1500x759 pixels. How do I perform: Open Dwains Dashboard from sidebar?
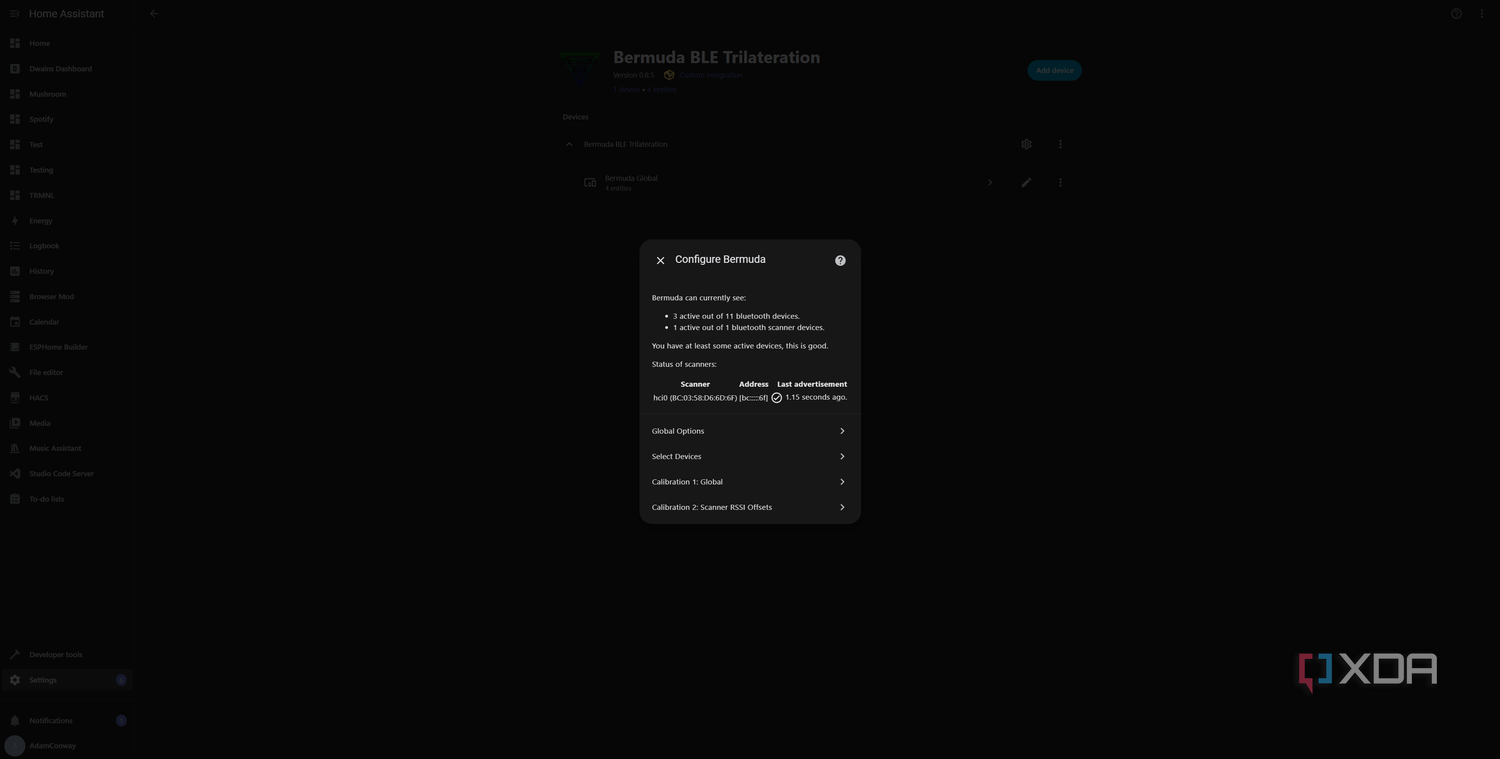click(x=66, y=69)
